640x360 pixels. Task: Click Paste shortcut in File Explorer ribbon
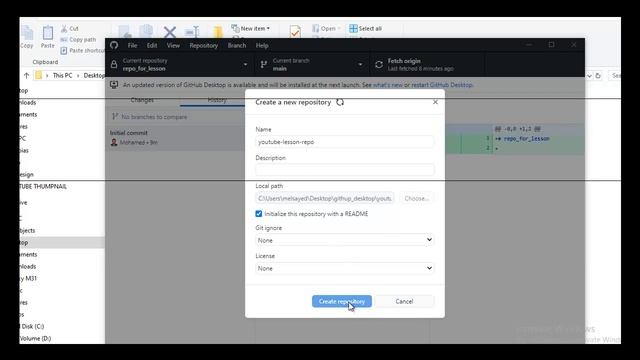(x=82, y=51)
